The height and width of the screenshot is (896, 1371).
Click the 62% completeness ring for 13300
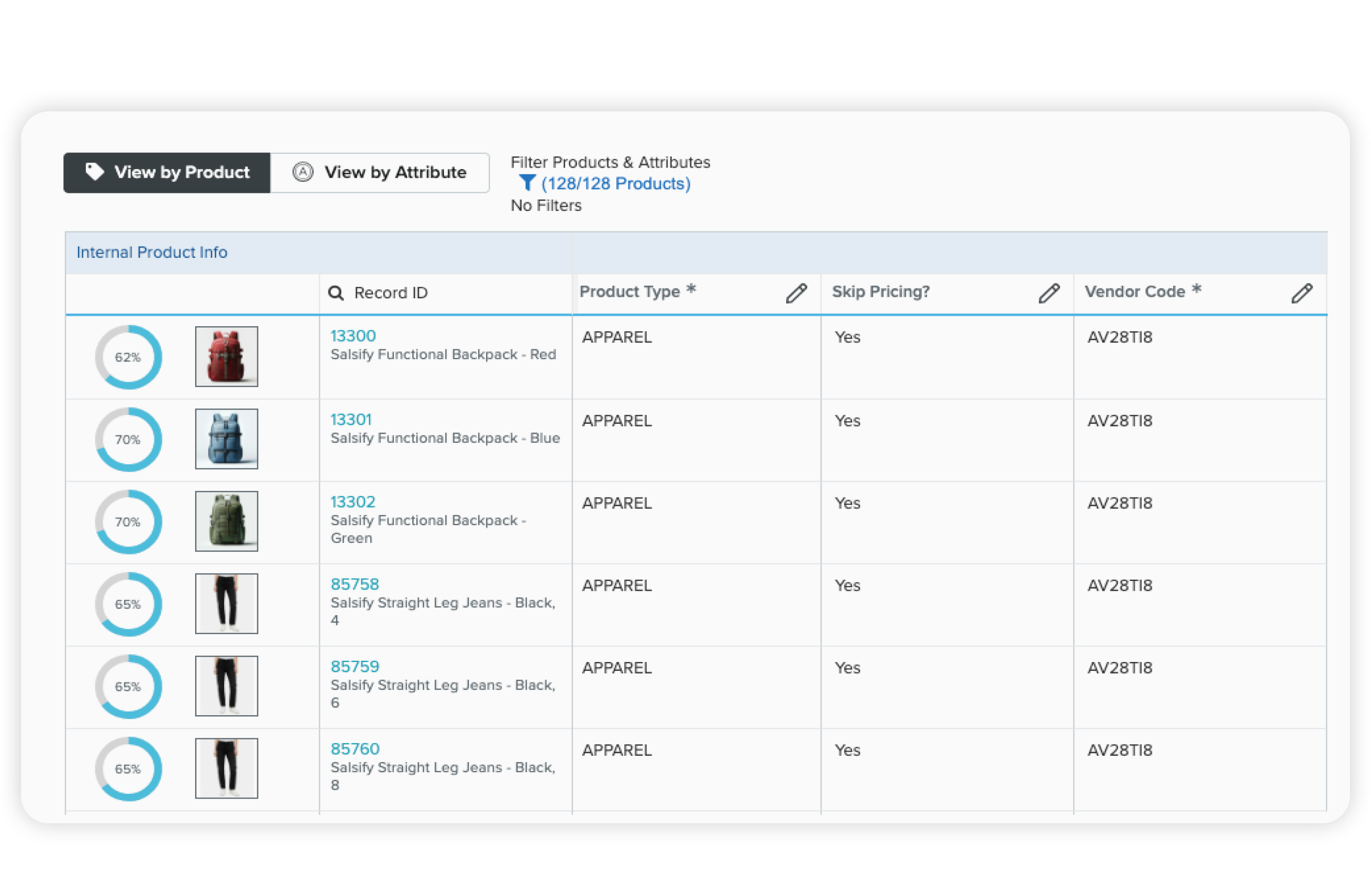point(129,357)
